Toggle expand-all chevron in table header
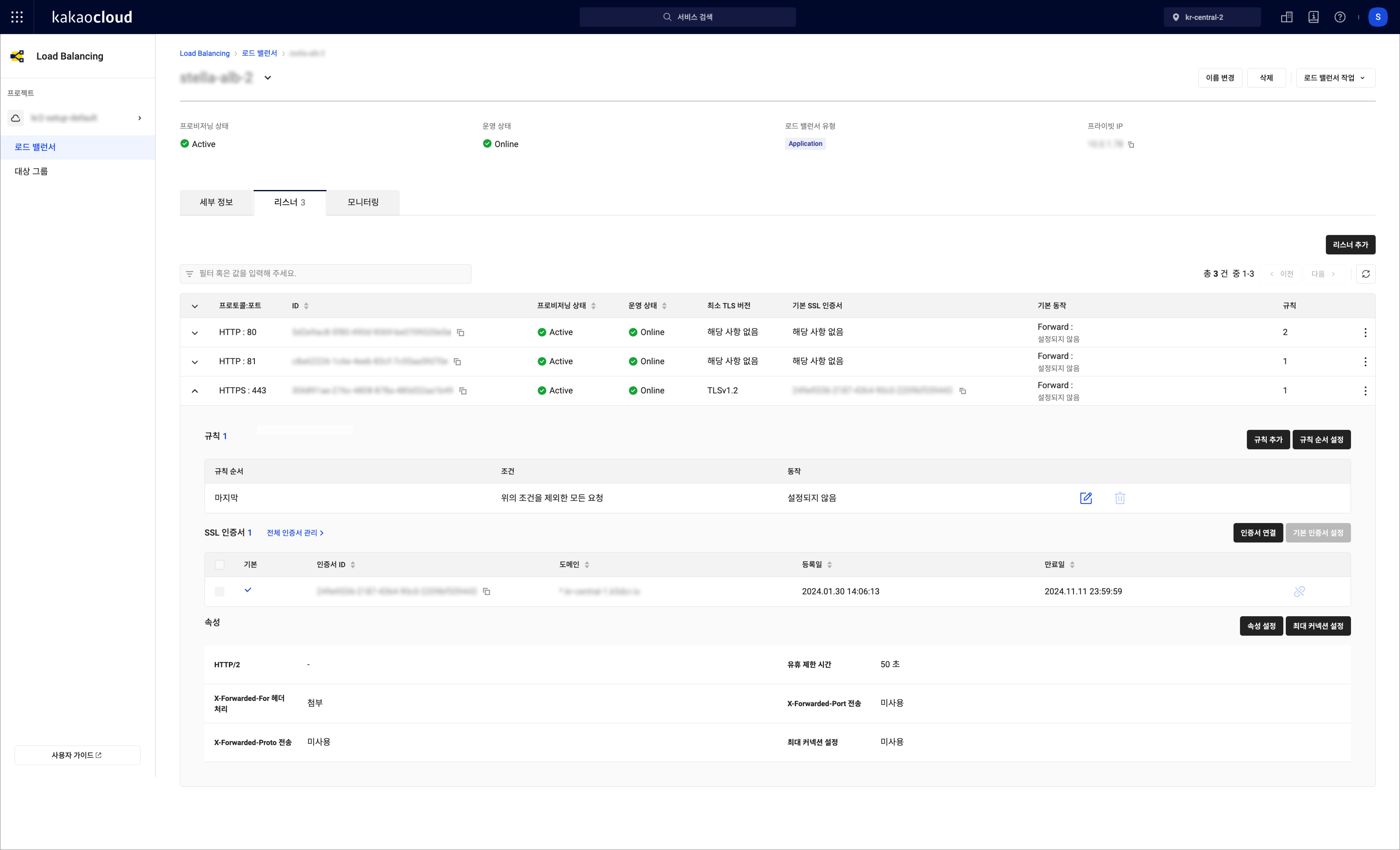This screenshot has height=850, width=1400. [x=195, y=306]
